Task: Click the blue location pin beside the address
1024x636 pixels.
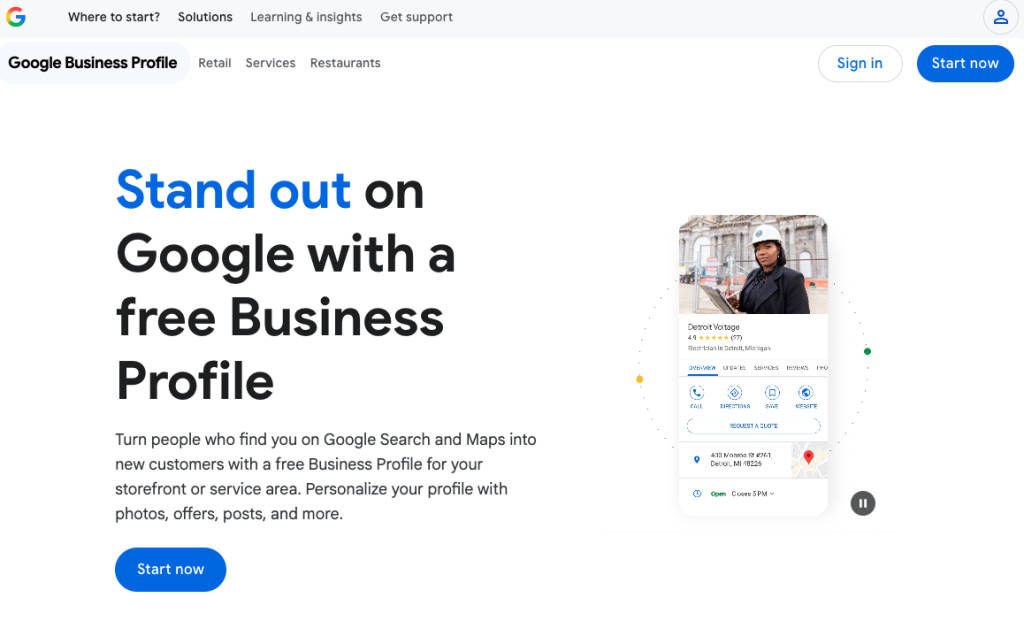Action: pyautogui.click(x=696, y=460)
